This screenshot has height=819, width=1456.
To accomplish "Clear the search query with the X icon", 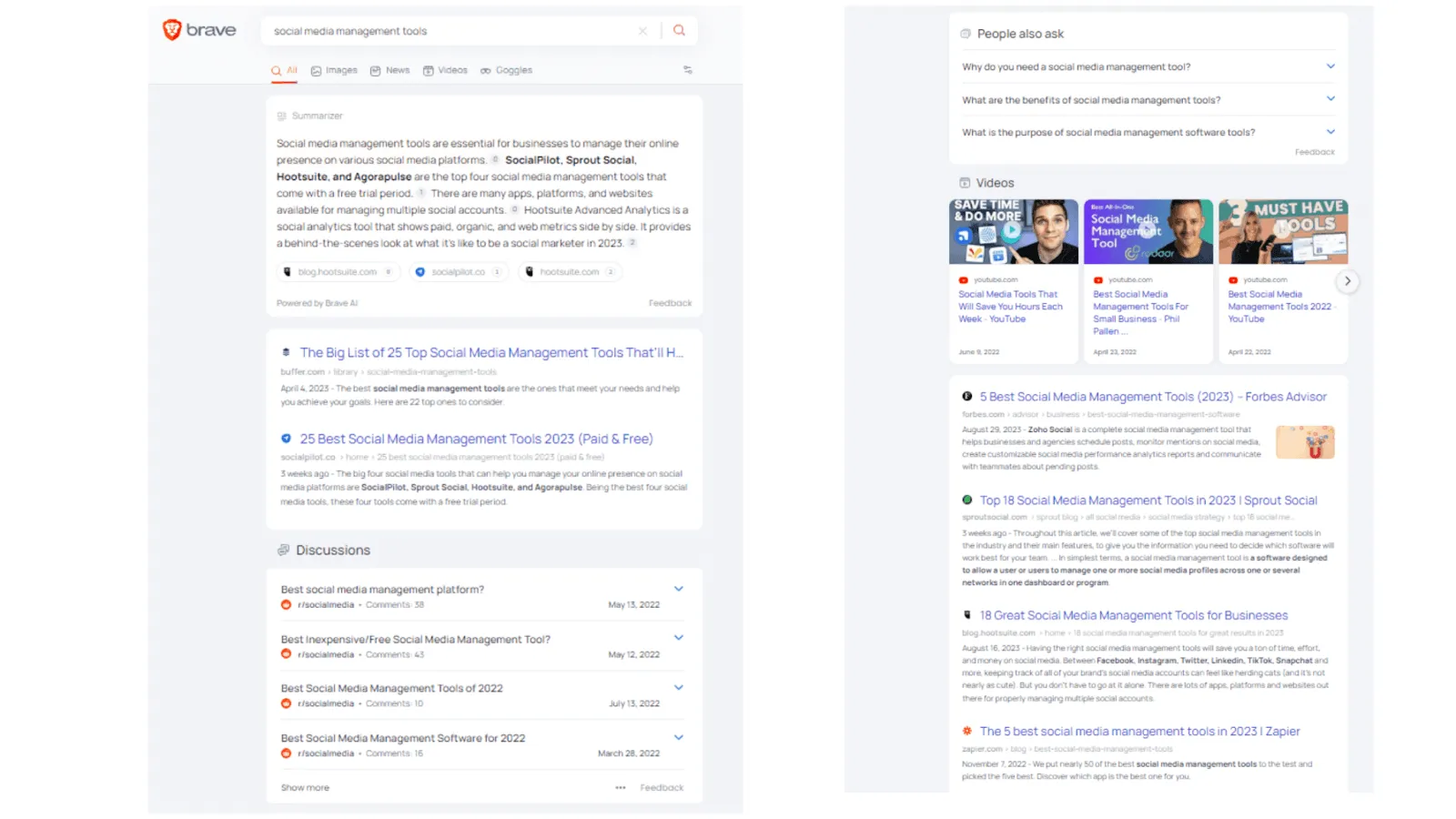I will [x=643, y=30].
